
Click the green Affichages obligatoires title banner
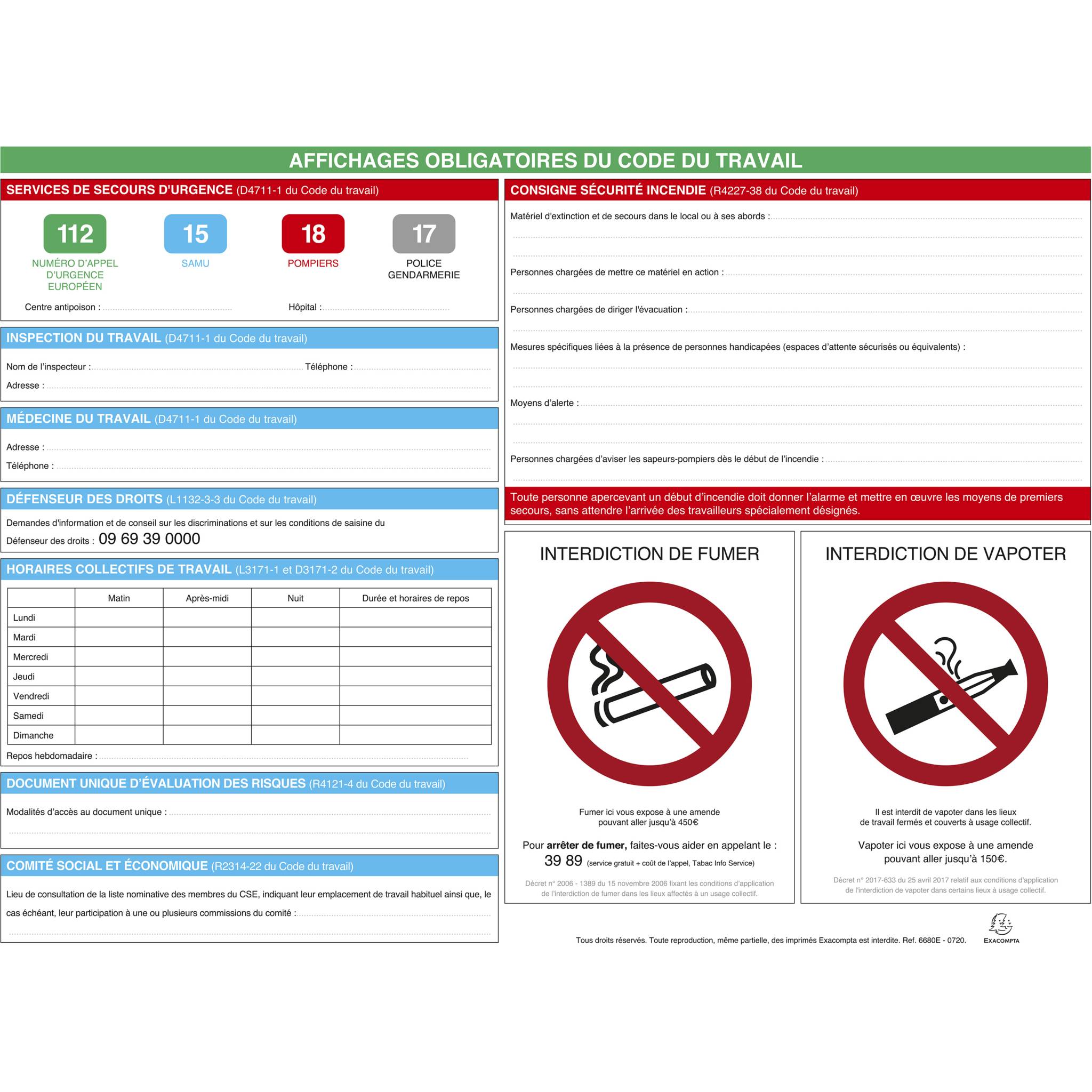(x=545, y=160)
